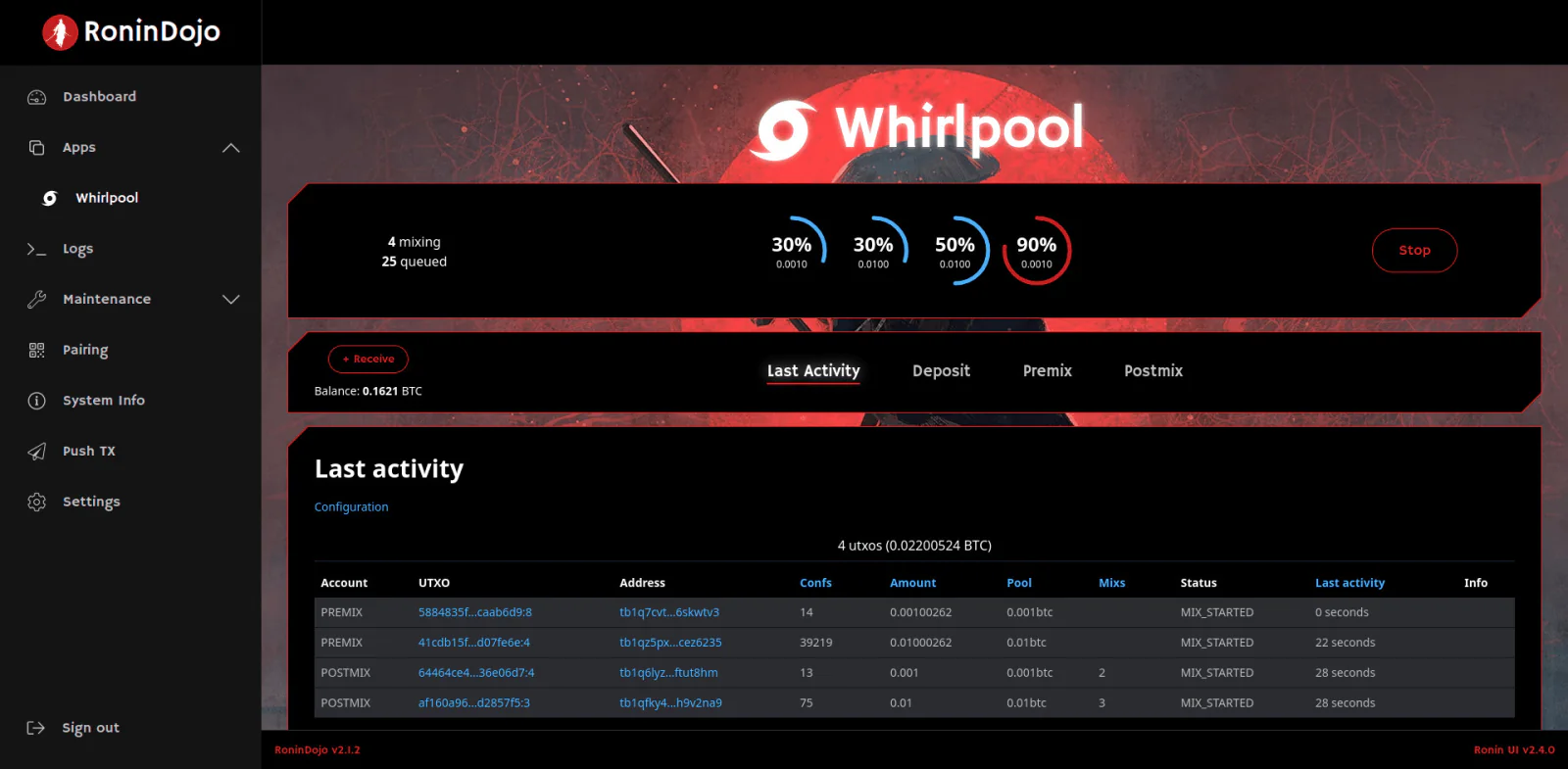Open System Info via the info circle icon
1568x769 pixels.
point(37,401)
